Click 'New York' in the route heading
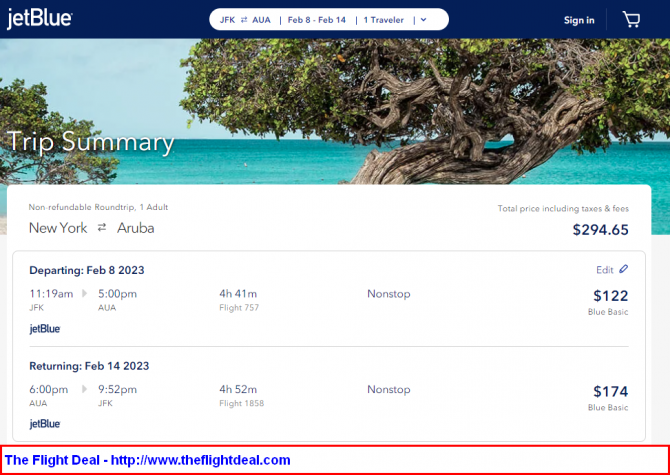 58,228
